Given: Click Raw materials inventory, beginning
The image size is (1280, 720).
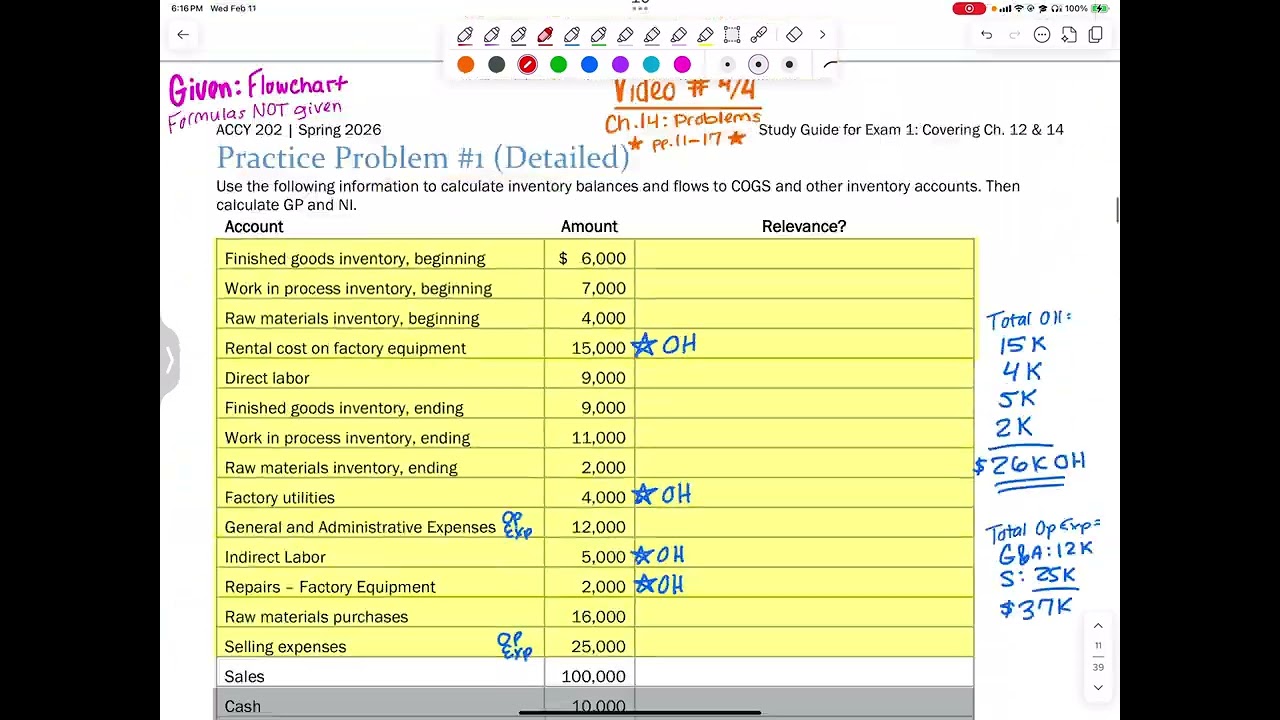Looking at the screenshot, I should (x=595, y=319).
